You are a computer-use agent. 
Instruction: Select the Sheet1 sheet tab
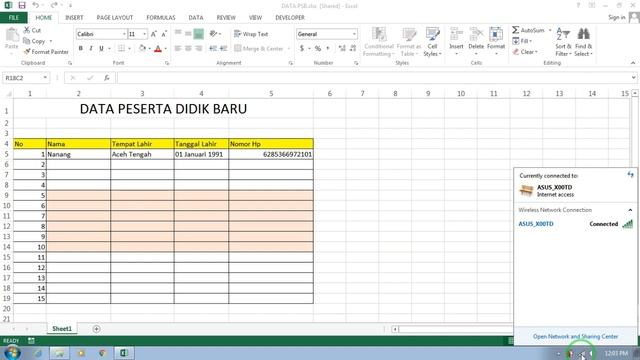(x=62, y=329)
